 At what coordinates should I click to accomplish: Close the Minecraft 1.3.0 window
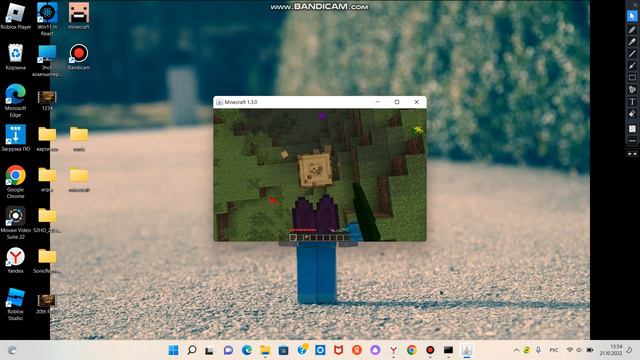coord(416,102)
